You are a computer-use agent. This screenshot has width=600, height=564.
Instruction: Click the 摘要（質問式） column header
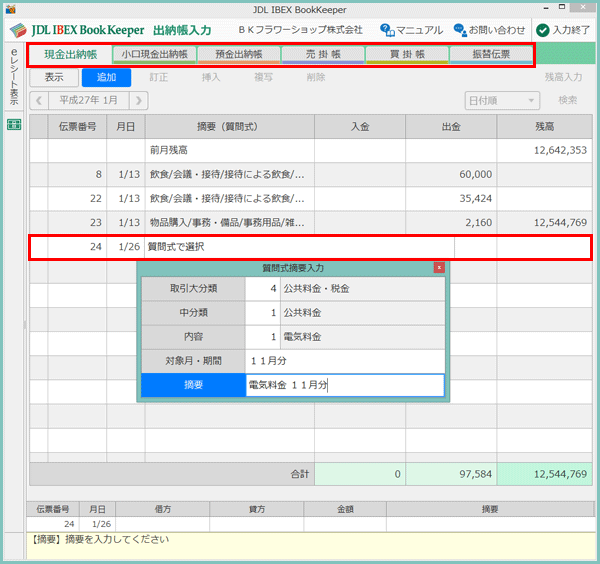[x=230, y=127]
